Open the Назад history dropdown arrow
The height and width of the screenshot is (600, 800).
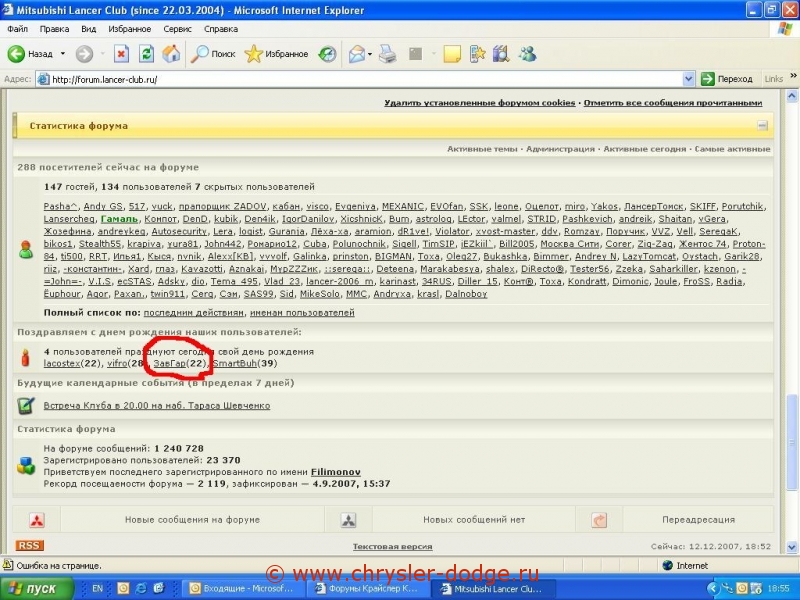coord(63,54)
